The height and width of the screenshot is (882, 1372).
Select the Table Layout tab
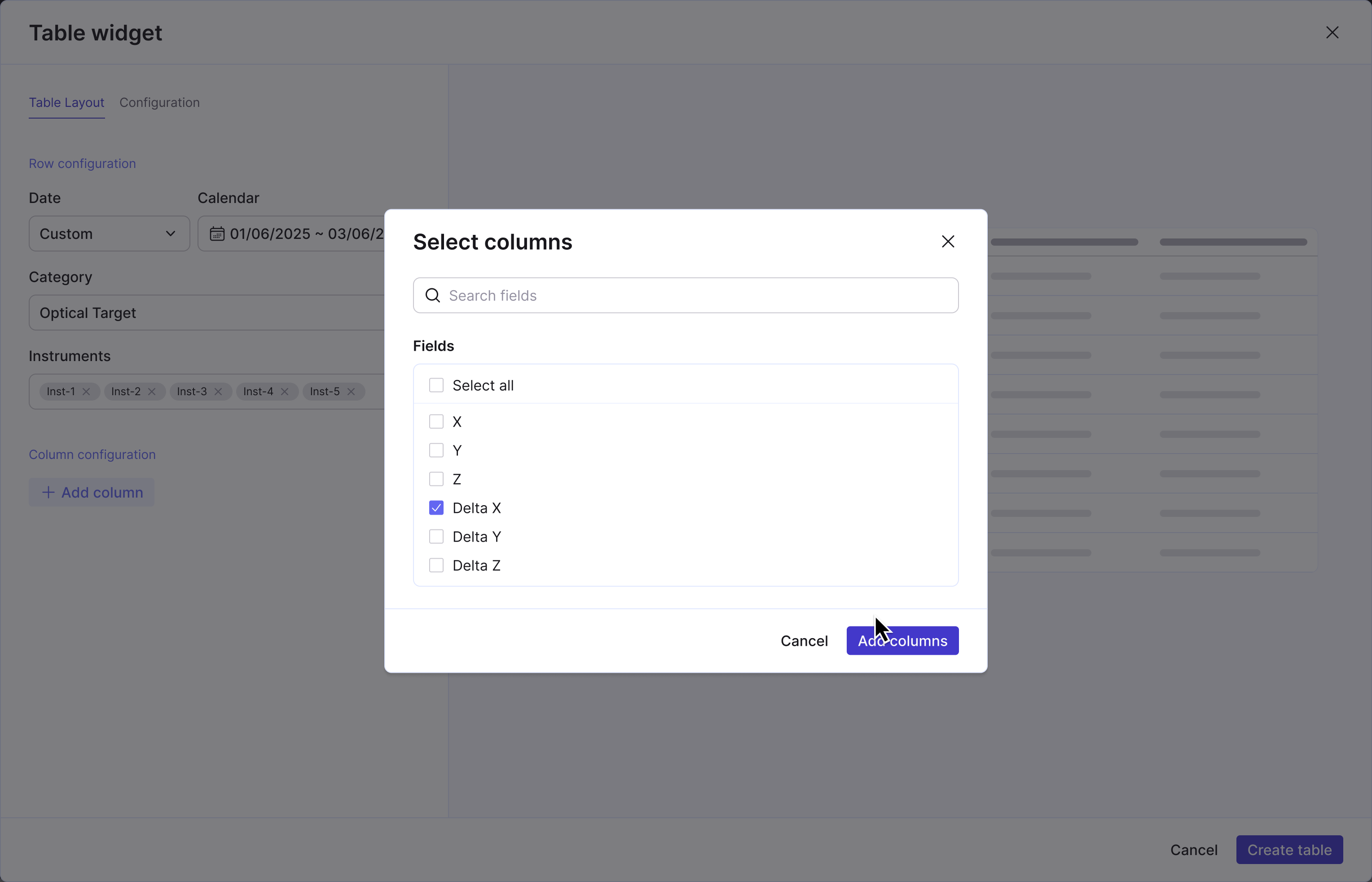pos(66,102)
